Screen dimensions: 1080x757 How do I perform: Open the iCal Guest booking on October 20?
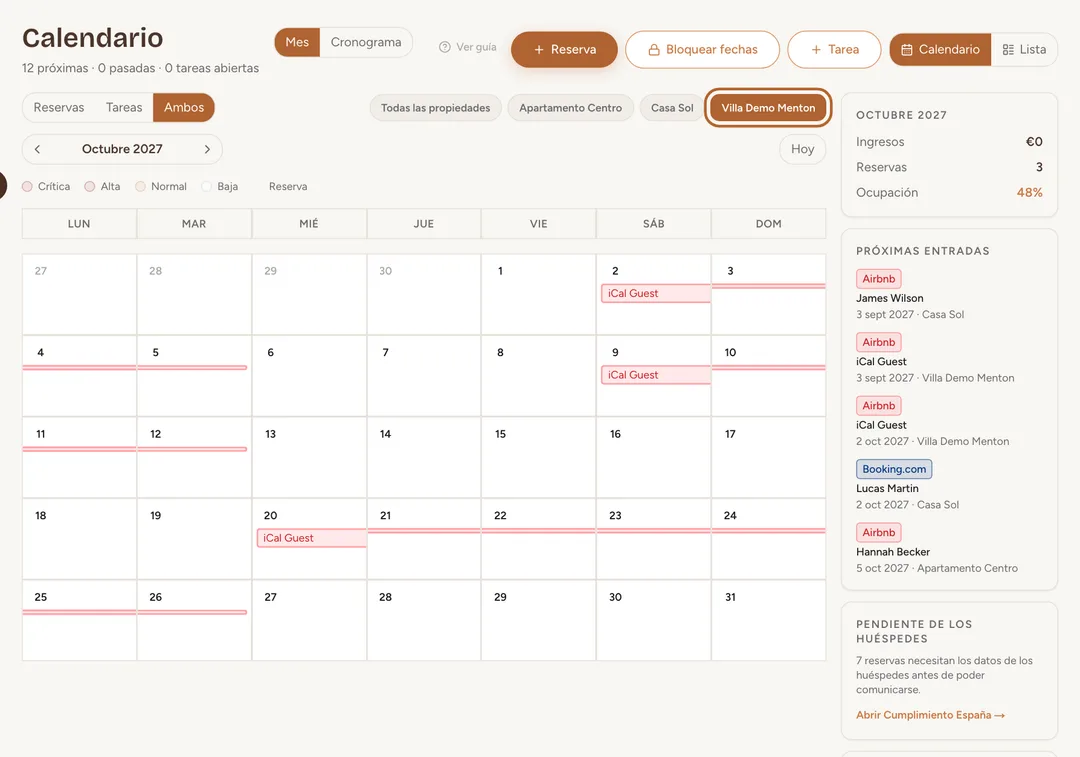(x=311, y=538)
